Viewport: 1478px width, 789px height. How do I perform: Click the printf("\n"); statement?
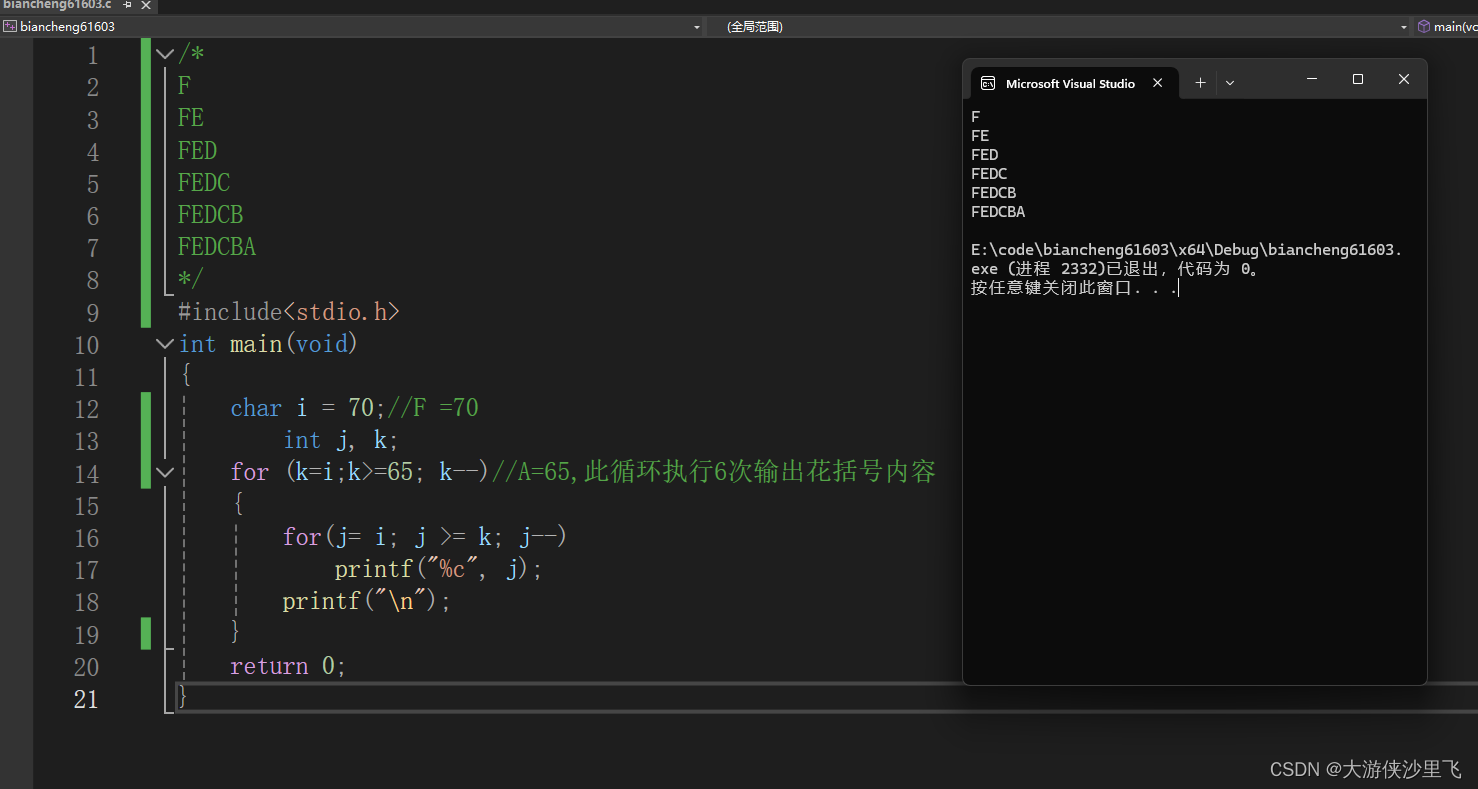pos(367,601)
